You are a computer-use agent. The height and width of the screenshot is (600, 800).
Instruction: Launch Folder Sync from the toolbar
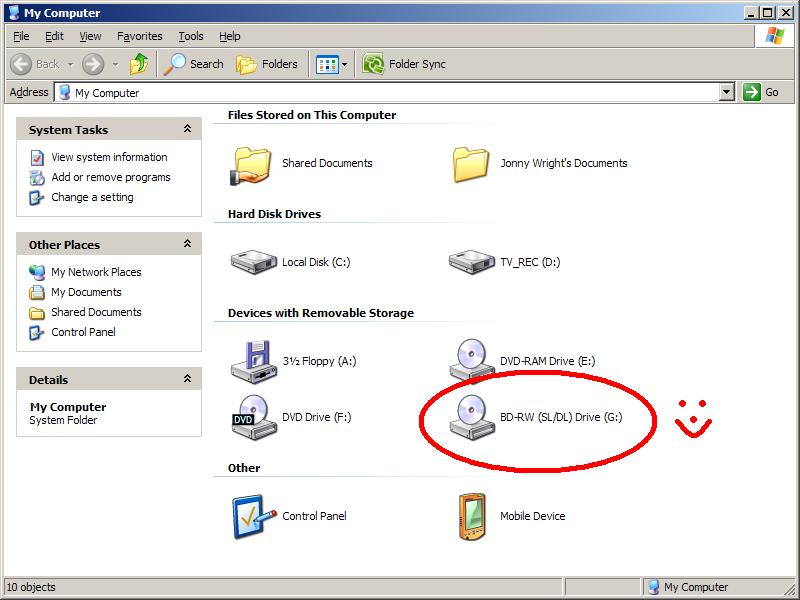click(x=400, y=63)
